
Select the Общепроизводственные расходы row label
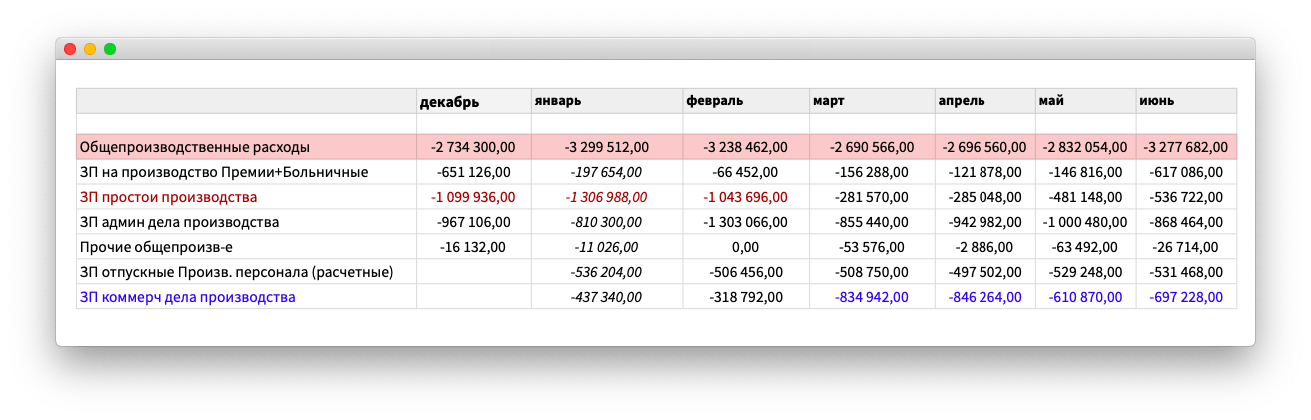(194, 147)
